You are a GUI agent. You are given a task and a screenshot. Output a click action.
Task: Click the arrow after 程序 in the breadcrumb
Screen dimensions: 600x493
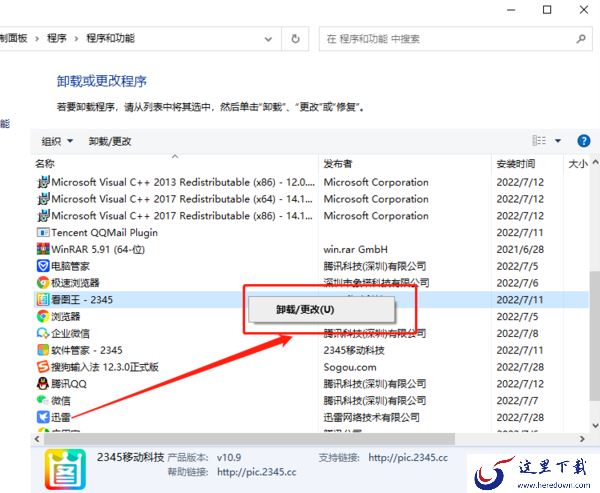[x=76, y=39]
